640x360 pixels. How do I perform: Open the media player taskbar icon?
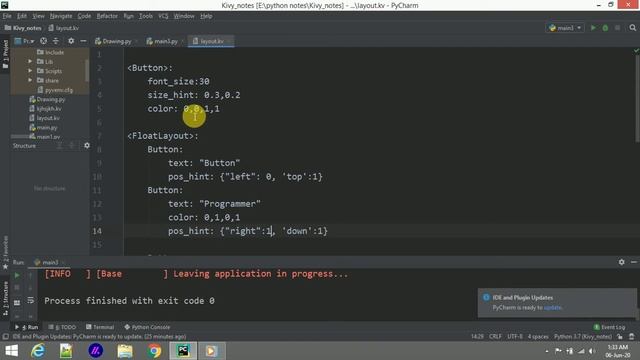tap(211, 351)
